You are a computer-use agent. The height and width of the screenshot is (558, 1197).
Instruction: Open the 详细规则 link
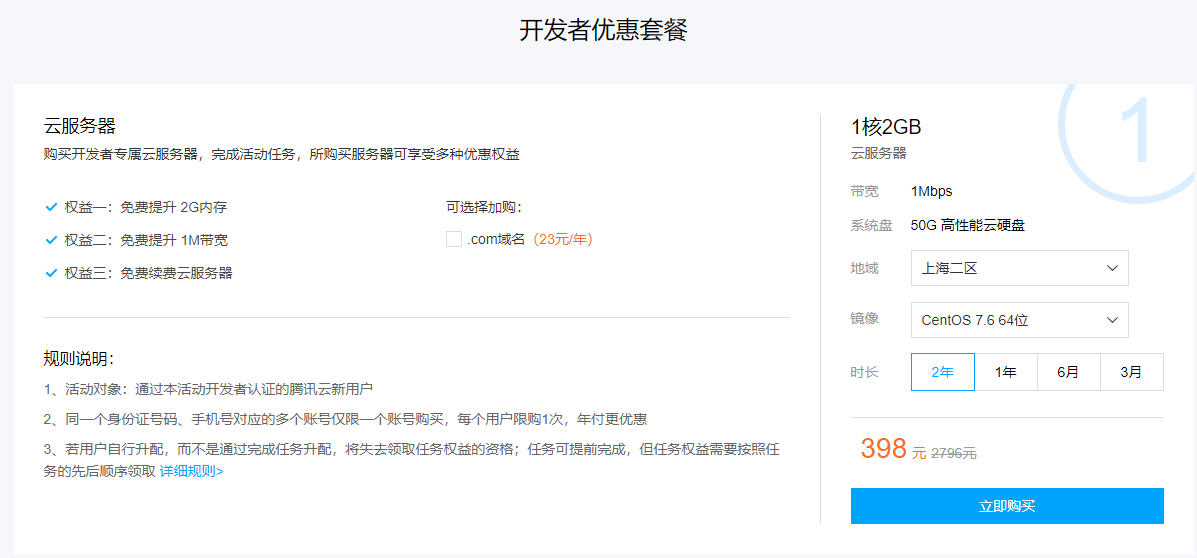191,471
